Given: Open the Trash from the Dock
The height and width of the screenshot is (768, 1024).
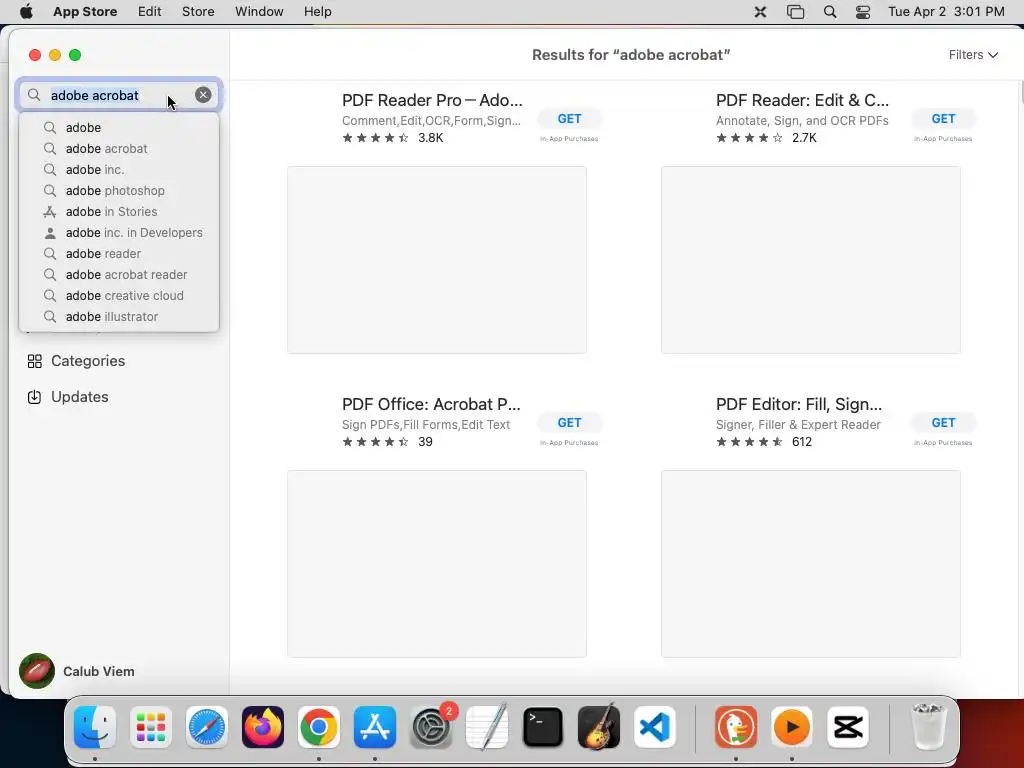Looking at the screenshot, I should click(x=928, y=727).
